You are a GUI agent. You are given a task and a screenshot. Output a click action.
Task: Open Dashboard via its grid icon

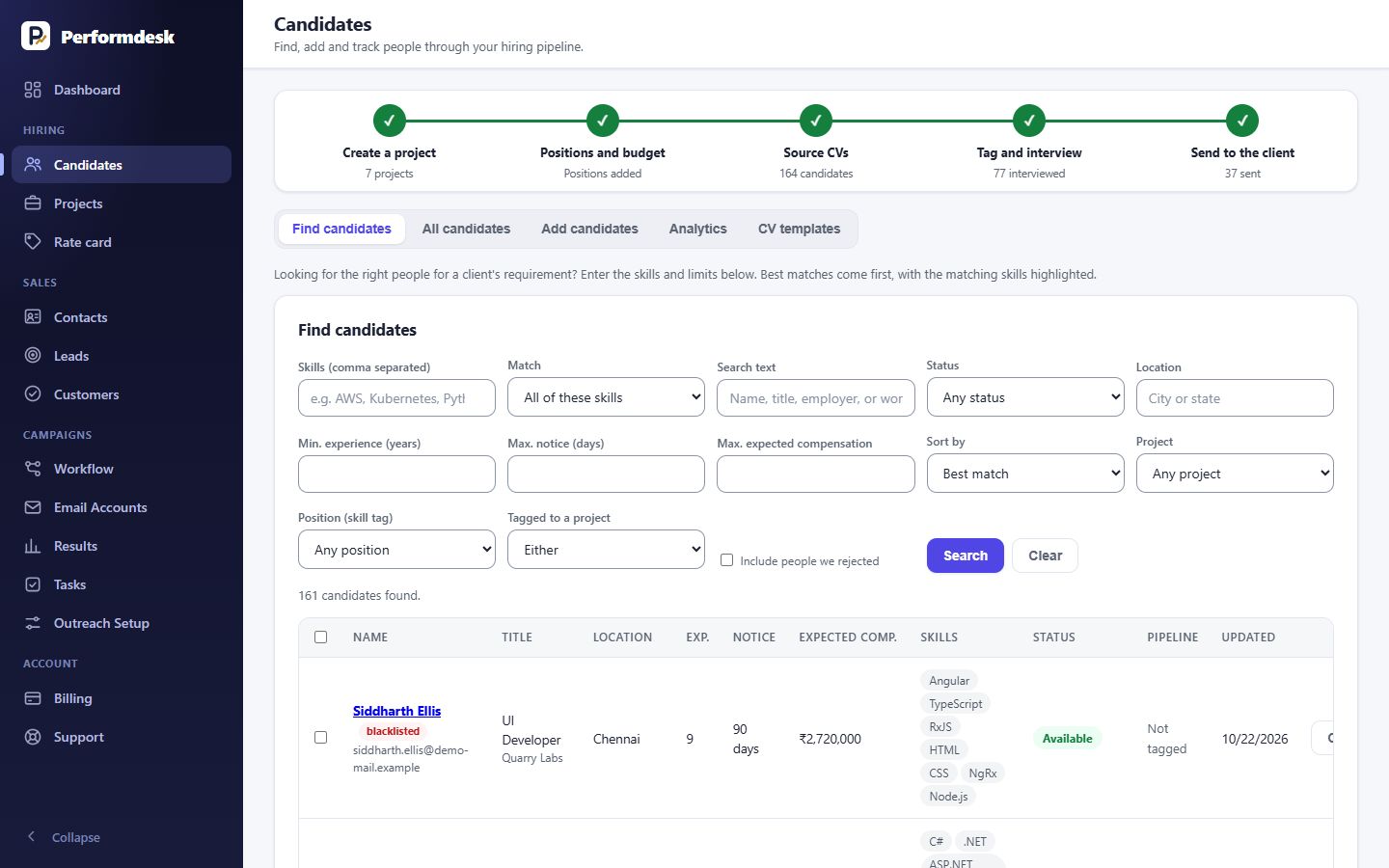click(x=33, y=90)
